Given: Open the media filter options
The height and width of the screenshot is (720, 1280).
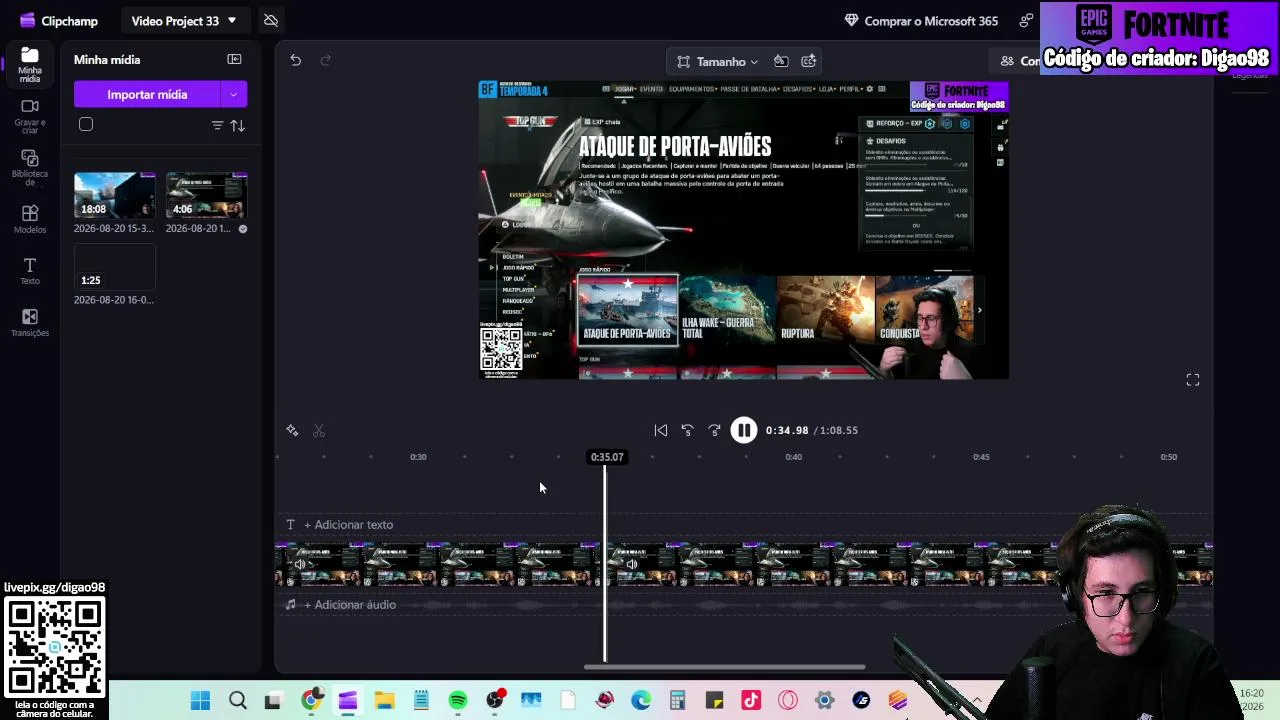Looking at the screenshot, I should pyautogui.click(x=217, y=125).
